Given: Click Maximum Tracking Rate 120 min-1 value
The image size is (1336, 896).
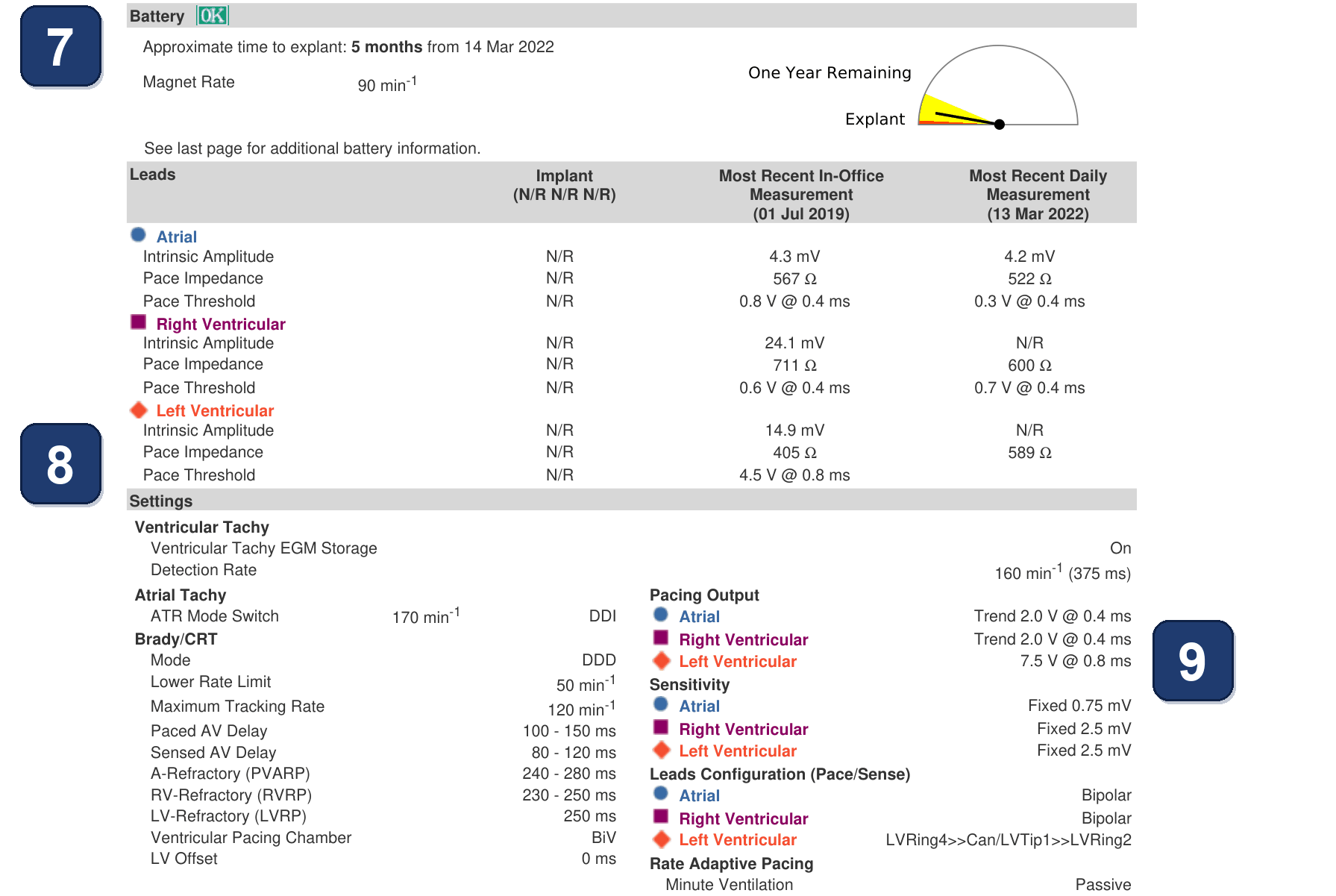Looking at the screenshot, I should 582,708.
